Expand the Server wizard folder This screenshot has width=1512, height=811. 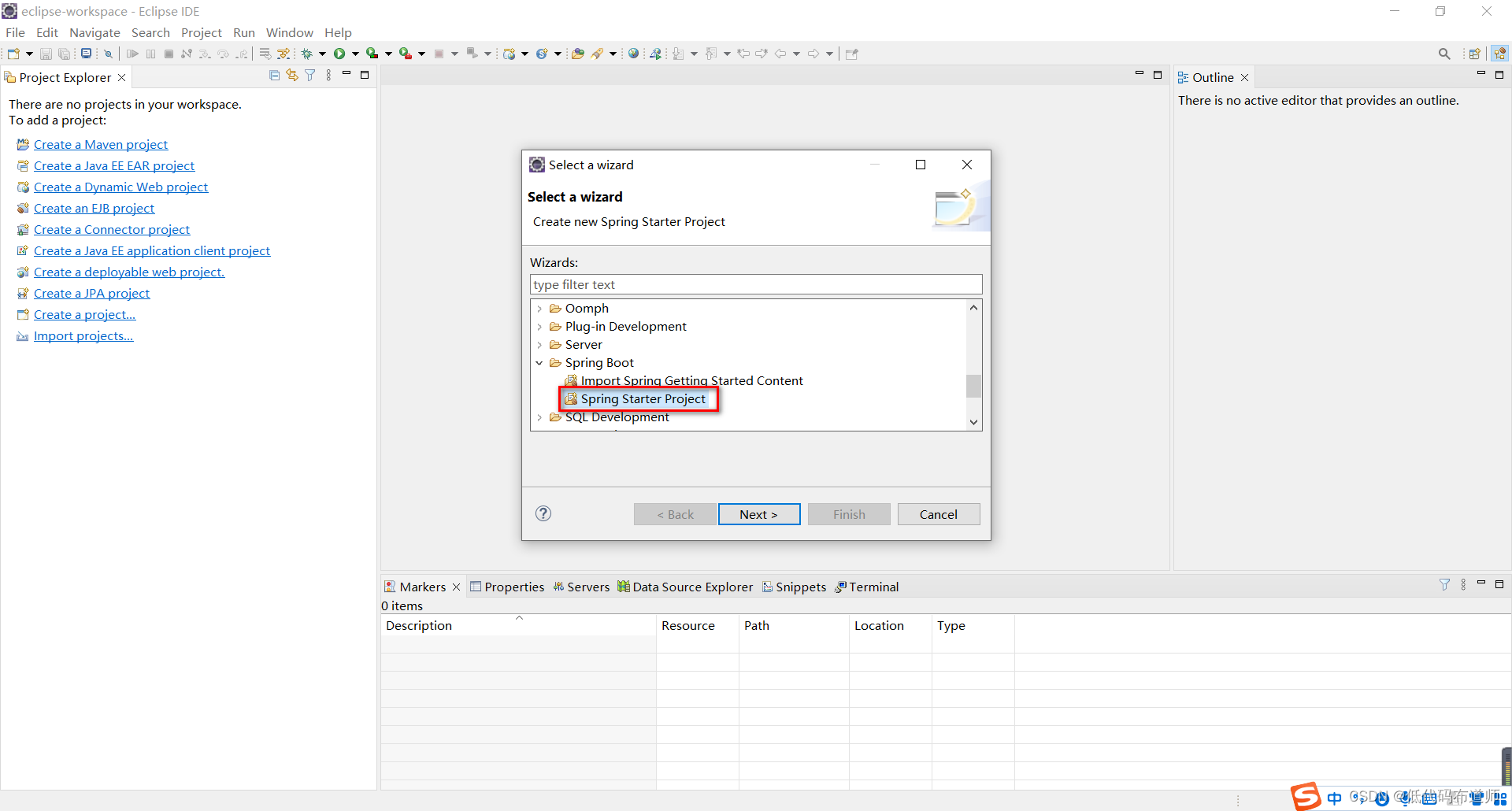539,345
